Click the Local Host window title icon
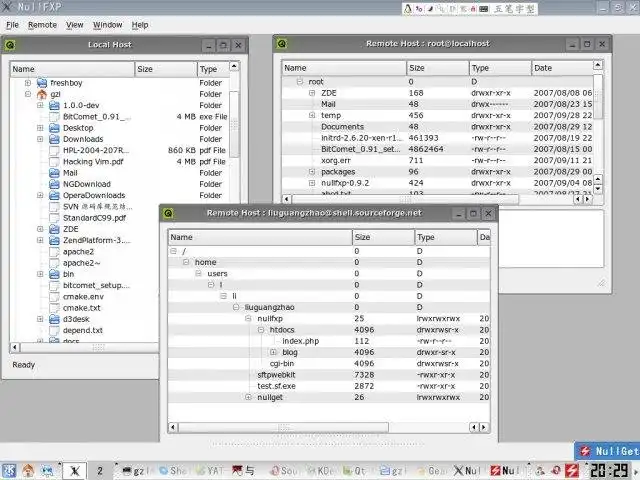Image resolution: width=640 pixels, height=480 pixels. pyautogui.click(x=10, y=44)
